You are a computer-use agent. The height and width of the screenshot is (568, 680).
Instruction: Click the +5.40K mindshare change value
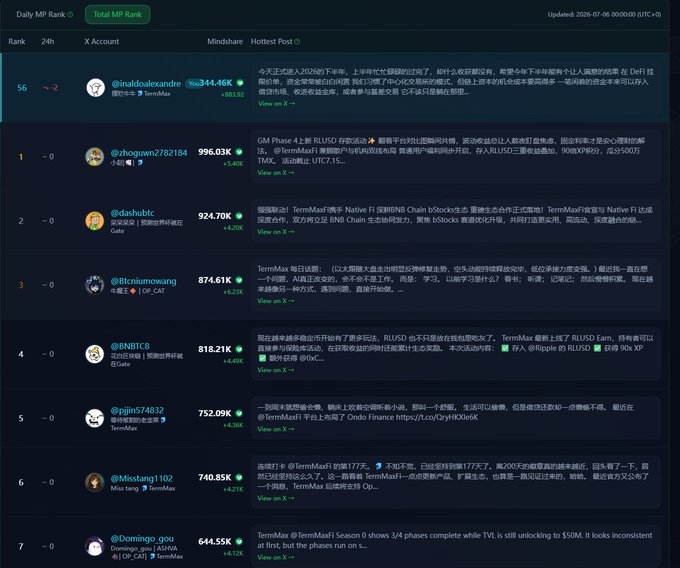tap(233, 163)
